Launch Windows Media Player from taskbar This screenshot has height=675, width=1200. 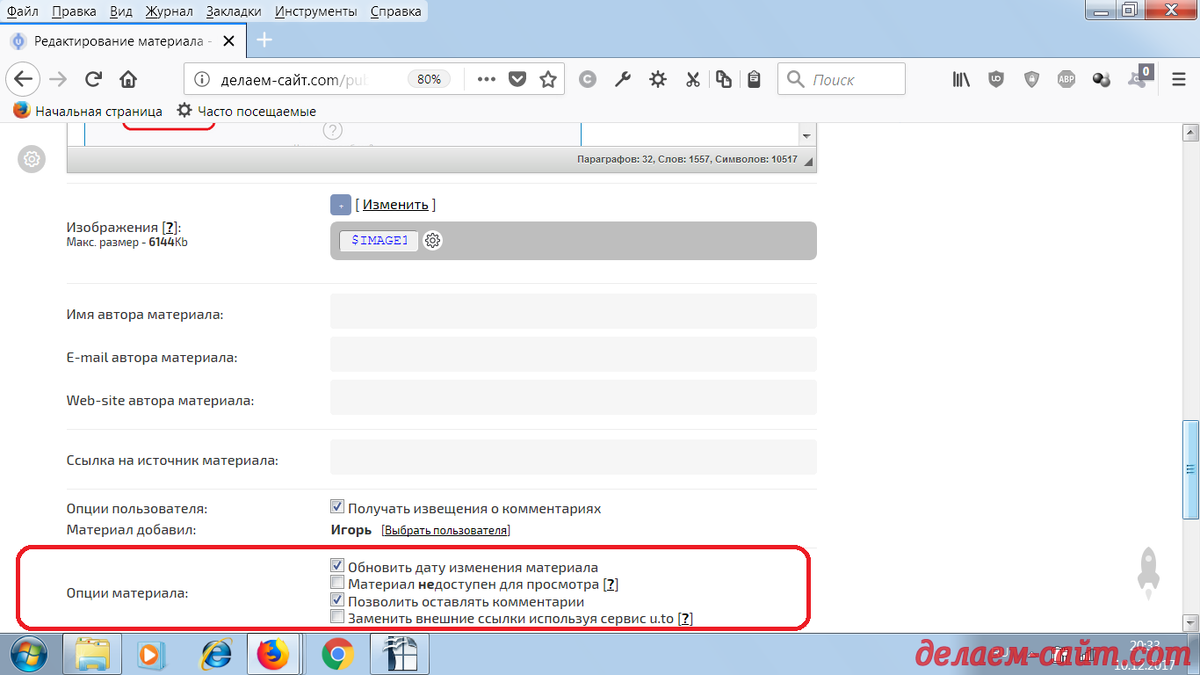pos(153,654)
